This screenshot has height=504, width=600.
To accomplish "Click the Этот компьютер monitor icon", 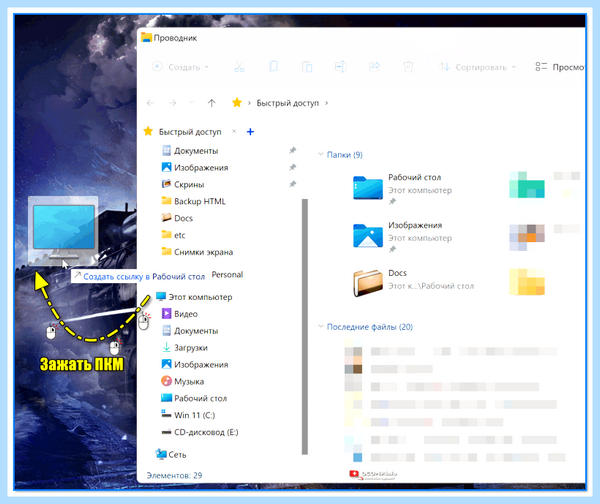I will 161,297.
